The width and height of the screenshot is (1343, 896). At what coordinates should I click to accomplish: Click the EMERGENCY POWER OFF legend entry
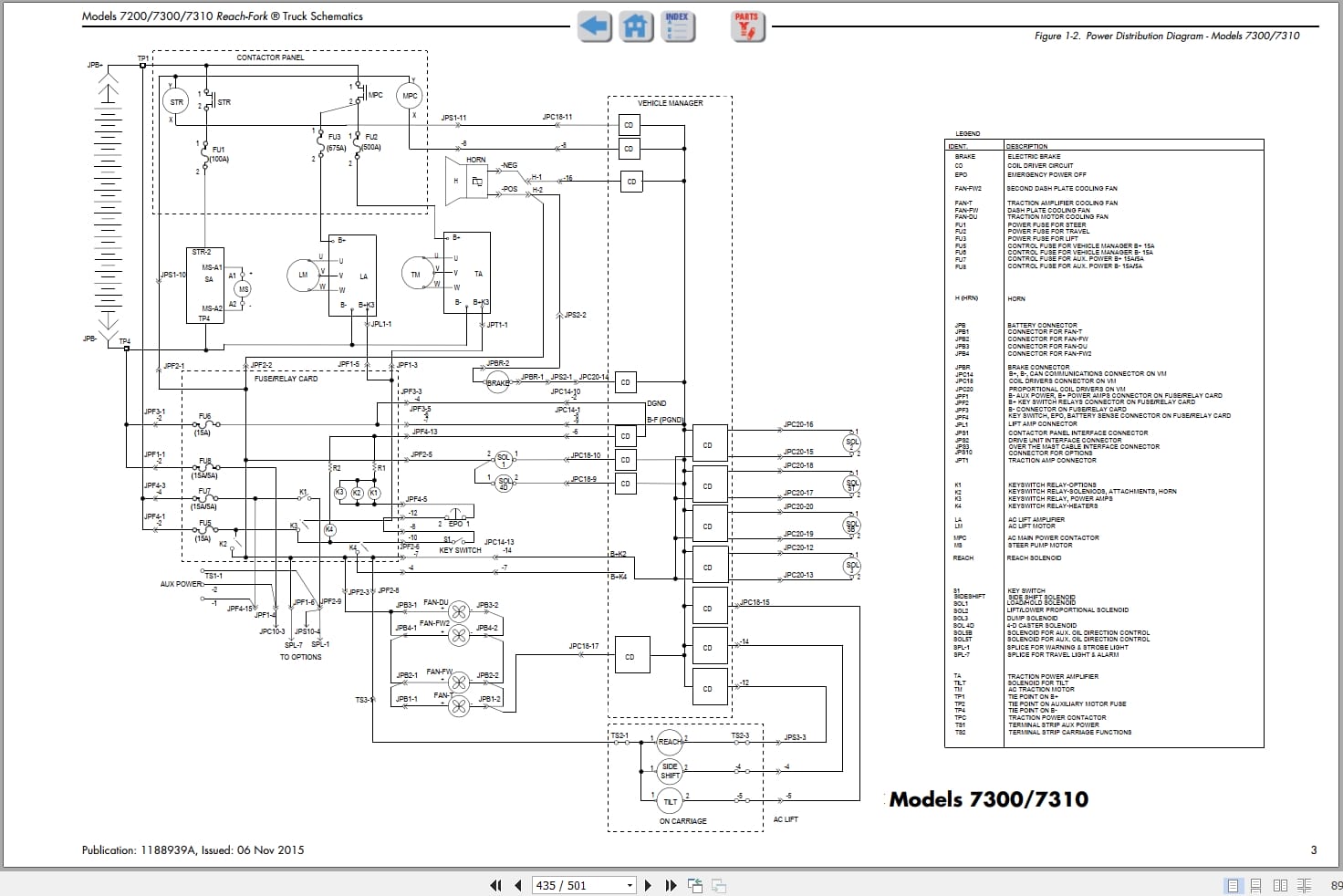1046,174
